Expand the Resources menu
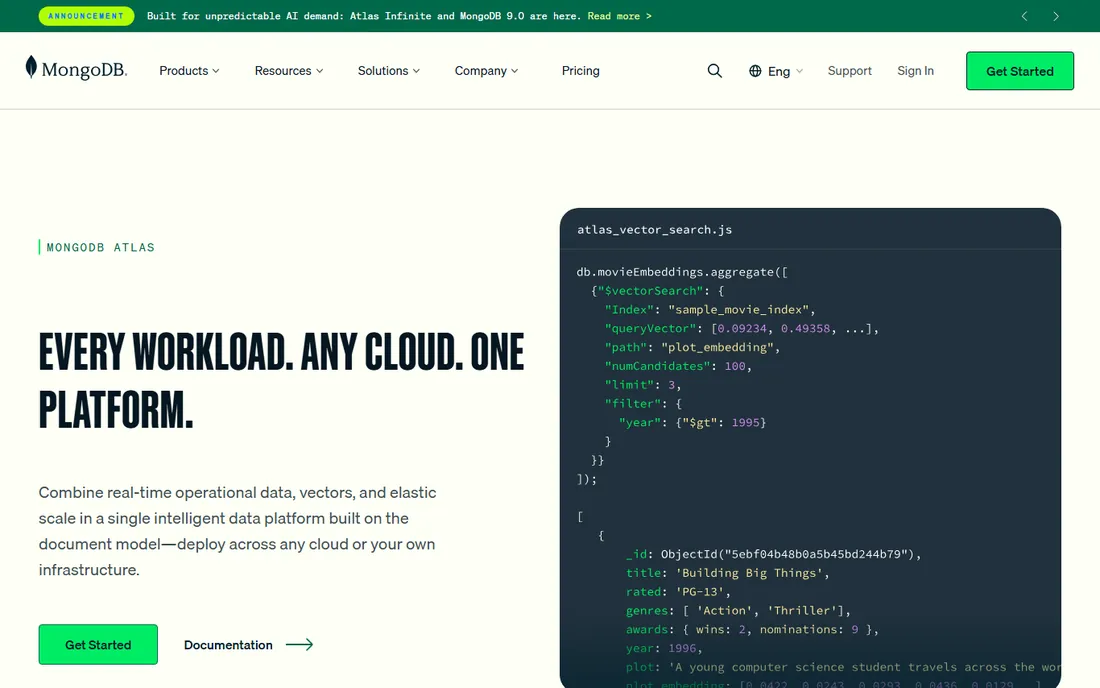The height and width of the screenshot is (688, 1100). (x=289, y=71)
